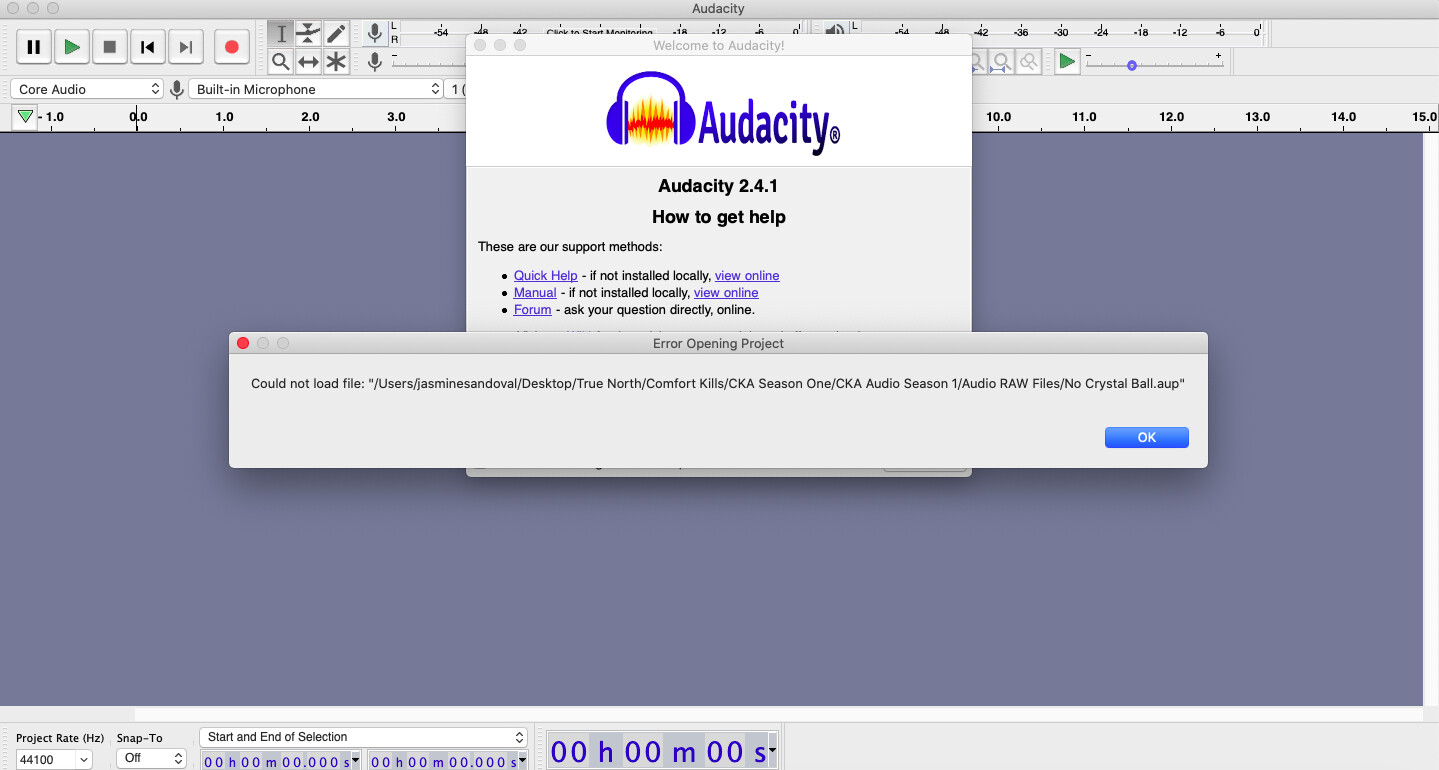Screen dimensions: 1439x770
Task: Toggle the Pause button
Action: 33,46
